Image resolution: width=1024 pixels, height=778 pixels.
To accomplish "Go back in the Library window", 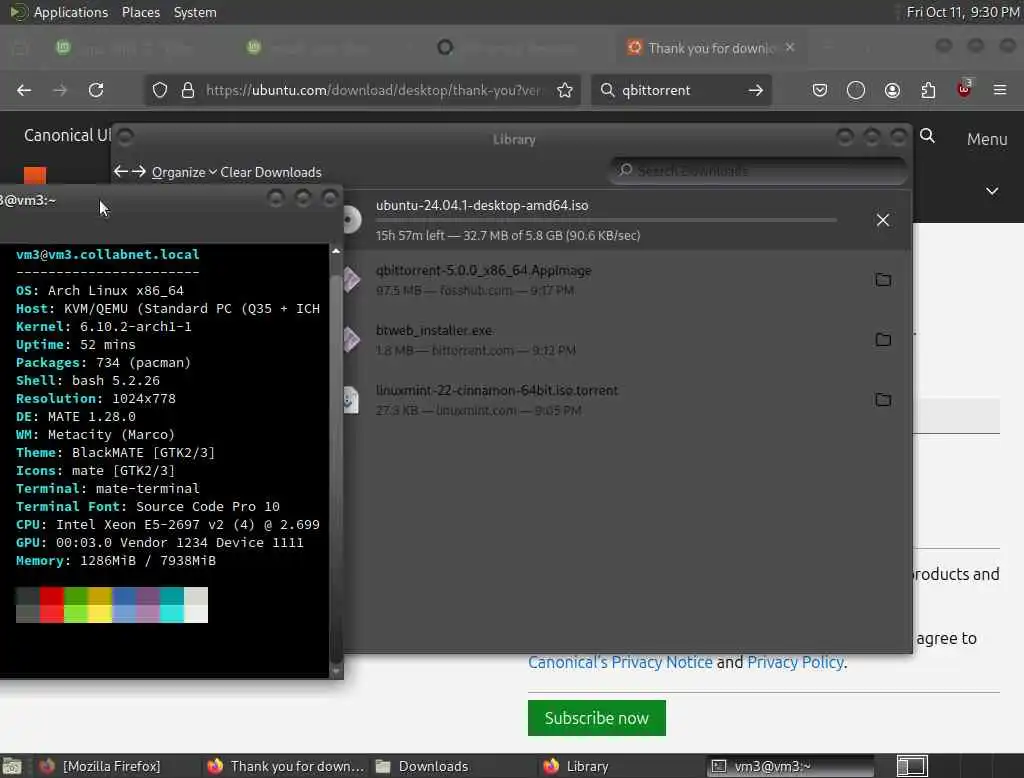I will (x=121, y=172).
